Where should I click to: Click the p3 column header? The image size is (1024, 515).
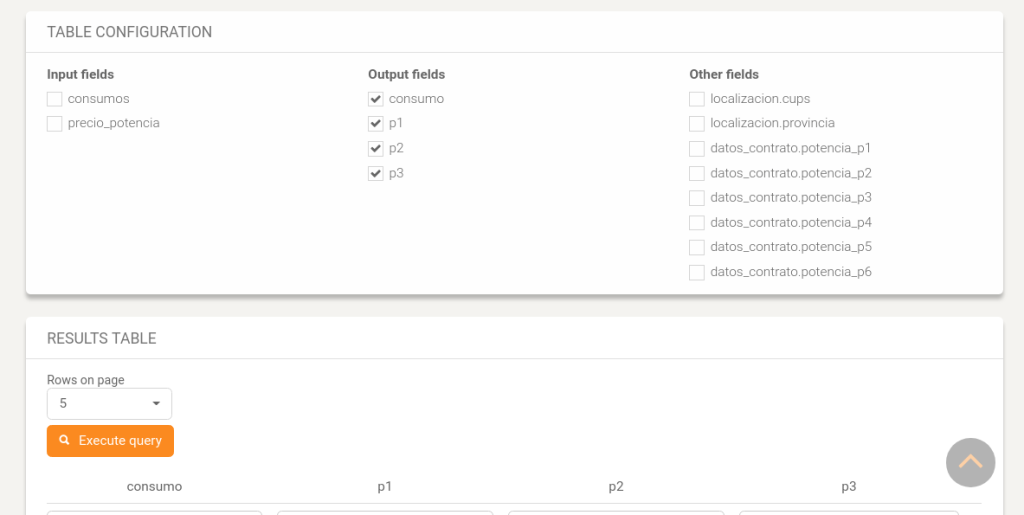click(848, 486)
